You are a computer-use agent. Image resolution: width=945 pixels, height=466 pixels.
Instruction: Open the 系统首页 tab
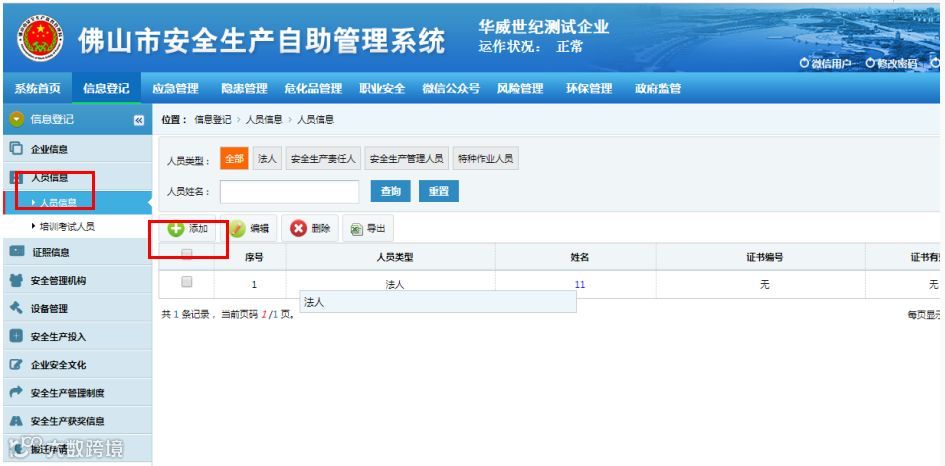point(37,89)
